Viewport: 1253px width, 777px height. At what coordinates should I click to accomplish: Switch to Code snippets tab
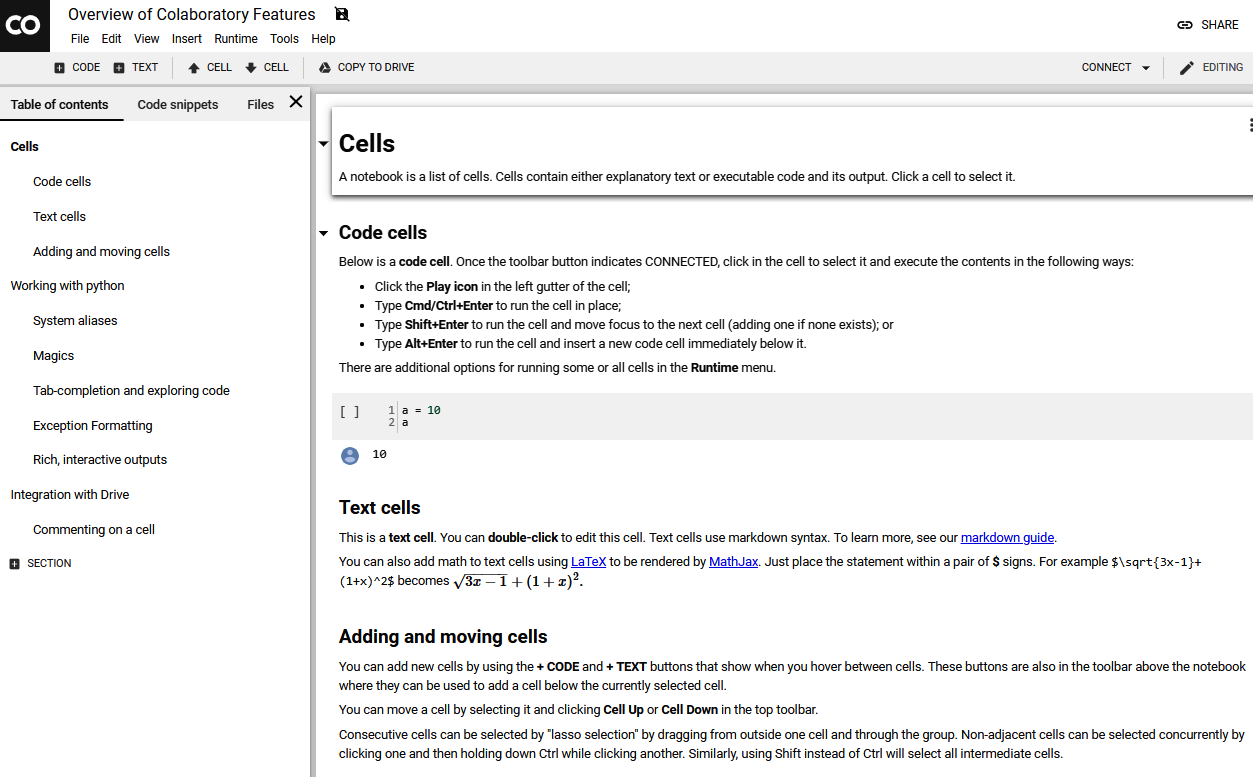coord(178,104)
